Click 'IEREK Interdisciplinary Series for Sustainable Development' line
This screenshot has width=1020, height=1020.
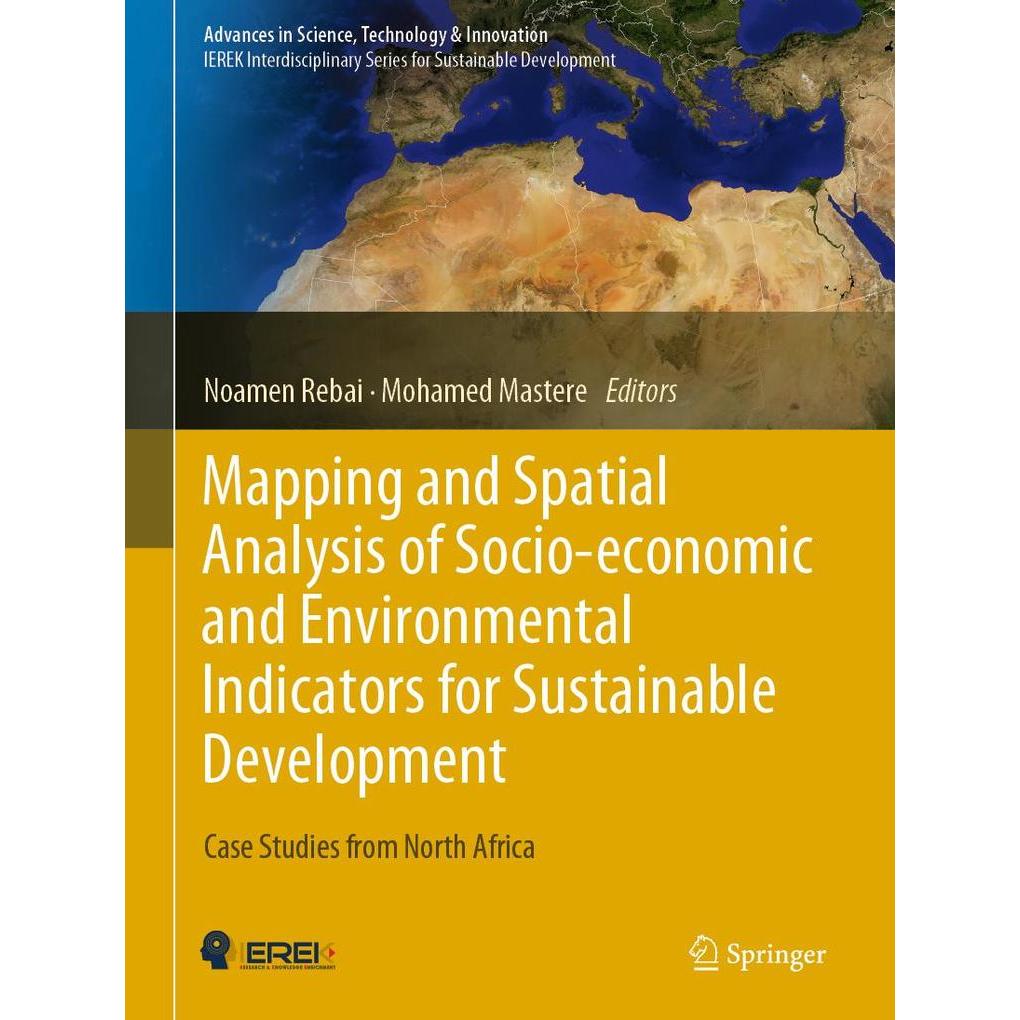395,59
